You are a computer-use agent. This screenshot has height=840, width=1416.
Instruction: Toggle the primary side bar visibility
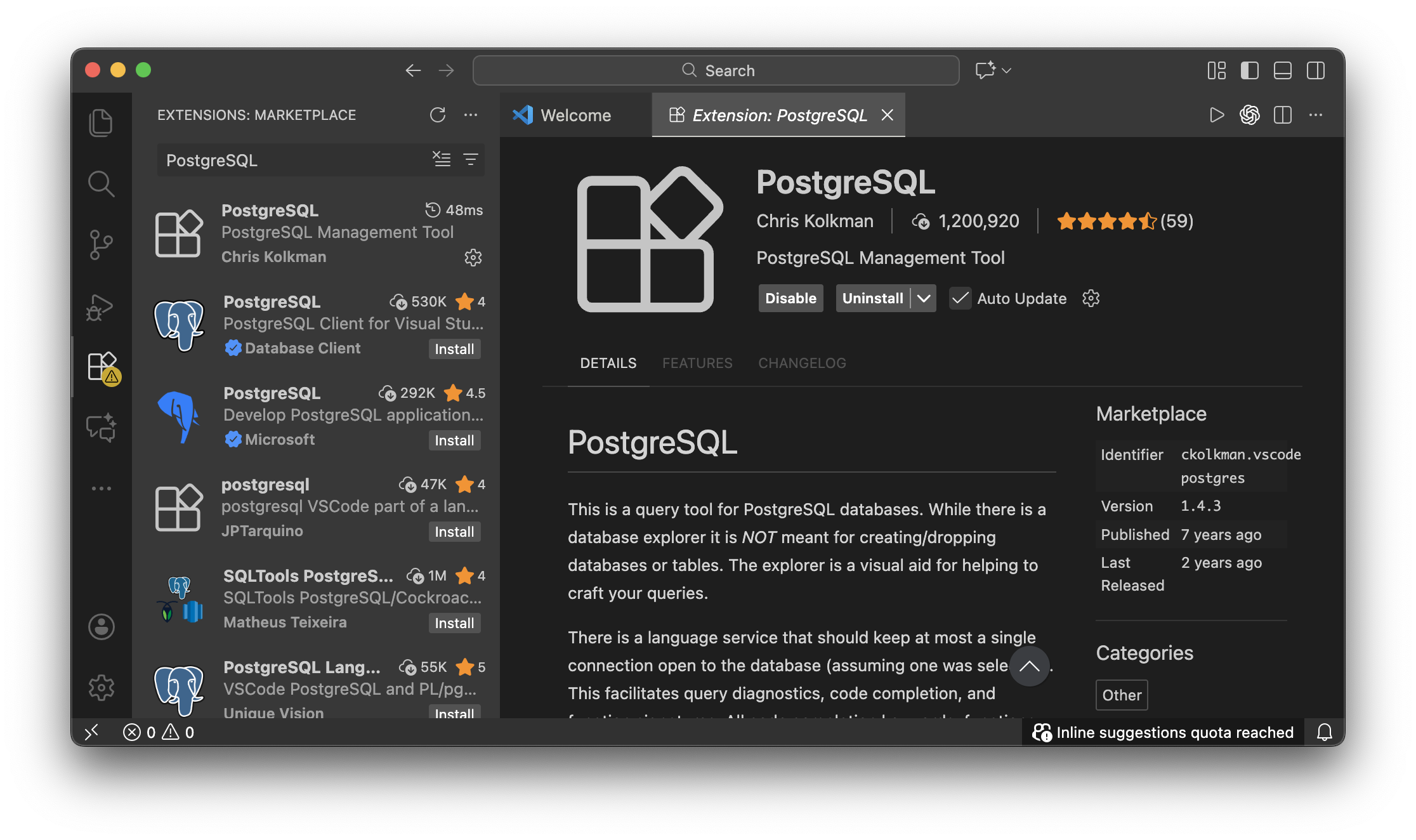(1250, 70)
